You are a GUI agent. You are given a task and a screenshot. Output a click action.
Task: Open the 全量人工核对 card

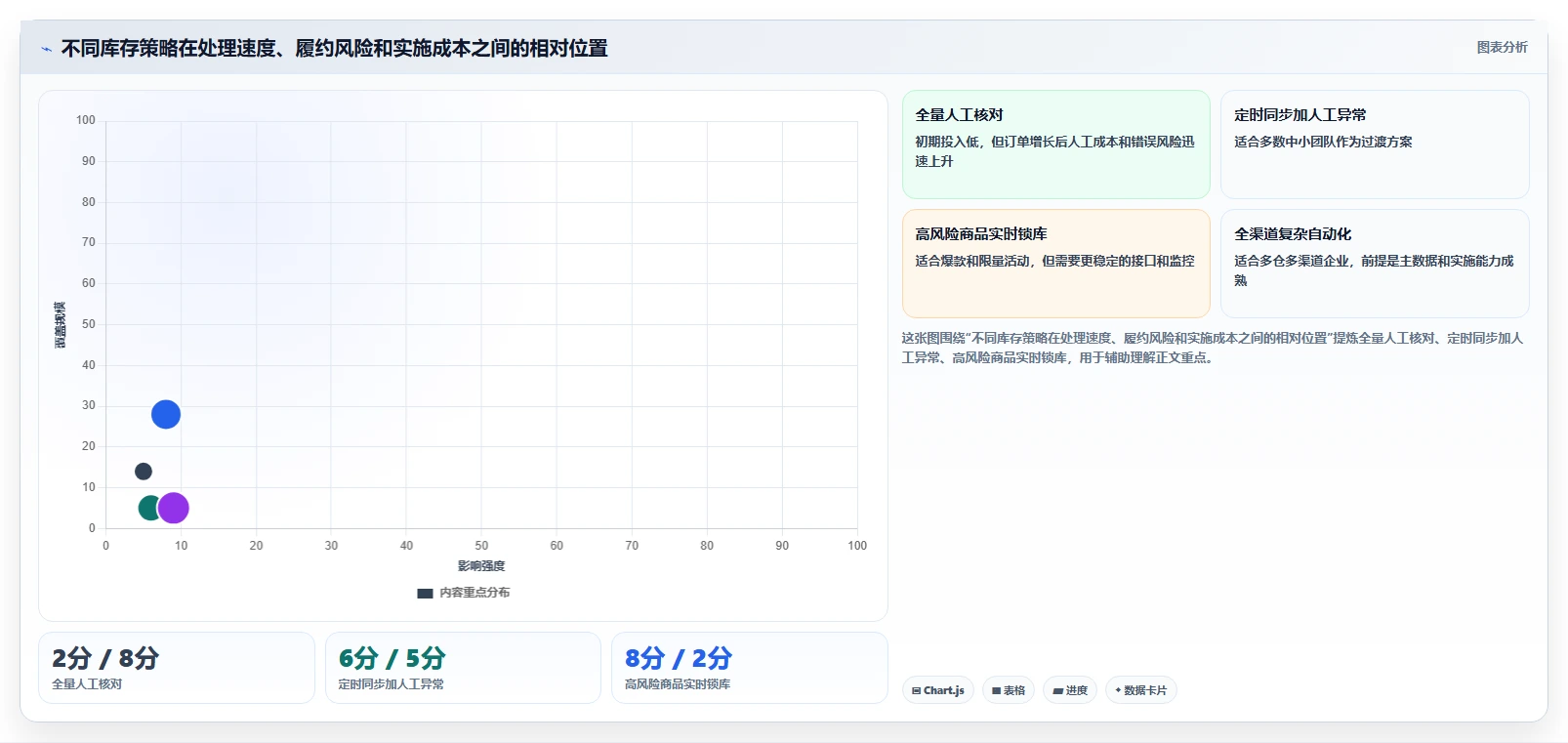tap(1055, 144)
